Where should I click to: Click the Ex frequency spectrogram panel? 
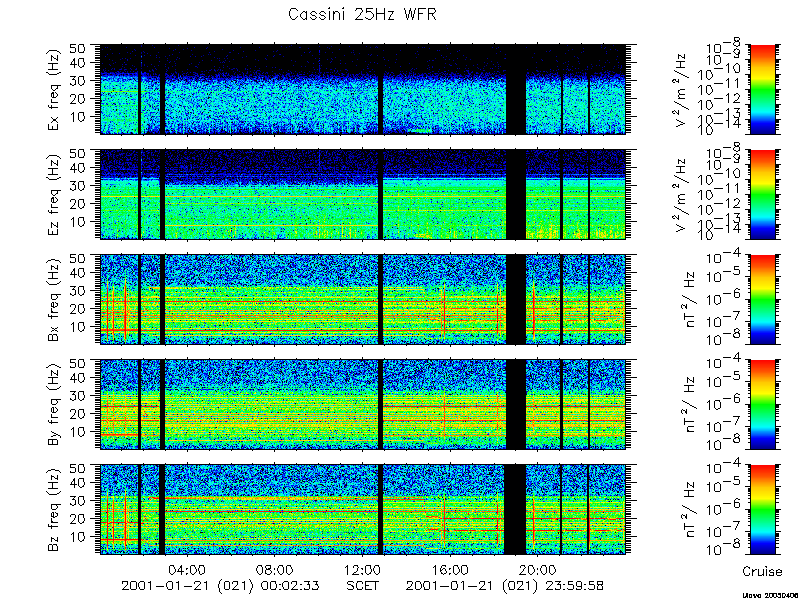point(363,89)
